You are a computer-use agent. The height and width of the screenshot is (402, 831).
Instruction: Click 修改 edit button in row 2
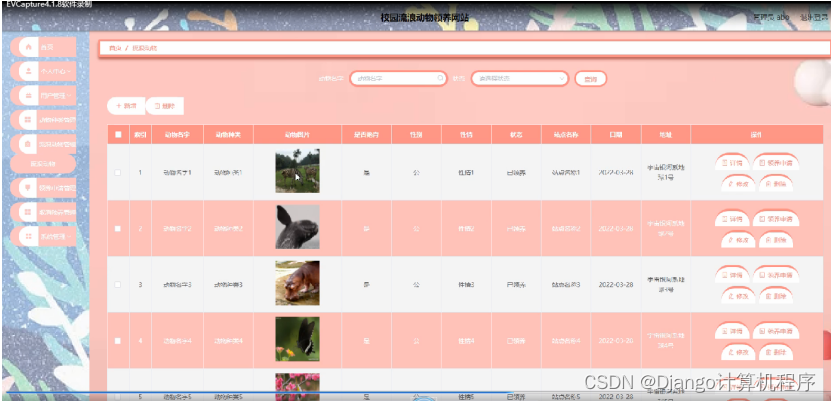click(738, 239)
